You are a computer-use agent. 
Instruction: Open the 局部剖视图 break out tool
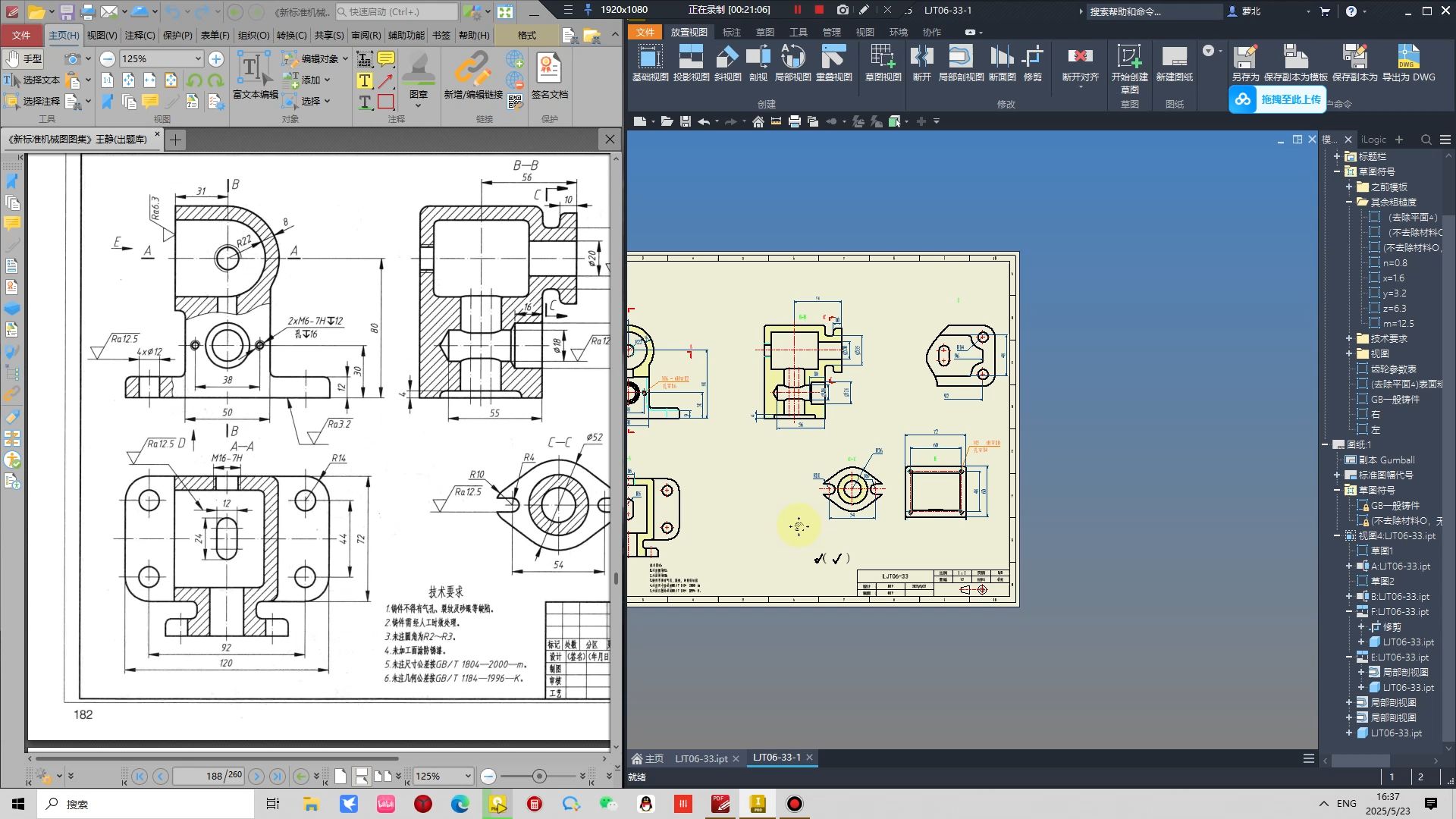(961, 63)
